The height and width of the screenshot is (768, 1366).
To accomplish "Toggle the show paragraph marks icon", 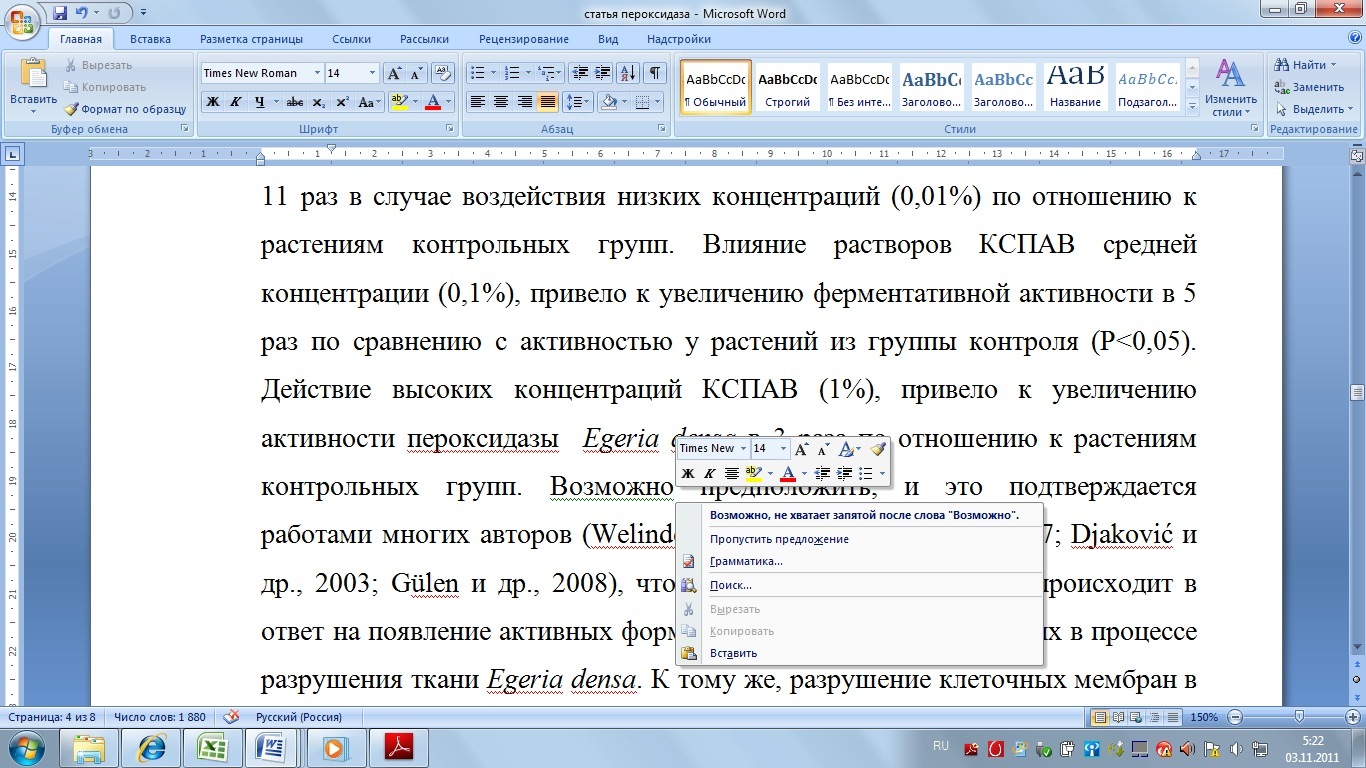I will pos(654,73).
